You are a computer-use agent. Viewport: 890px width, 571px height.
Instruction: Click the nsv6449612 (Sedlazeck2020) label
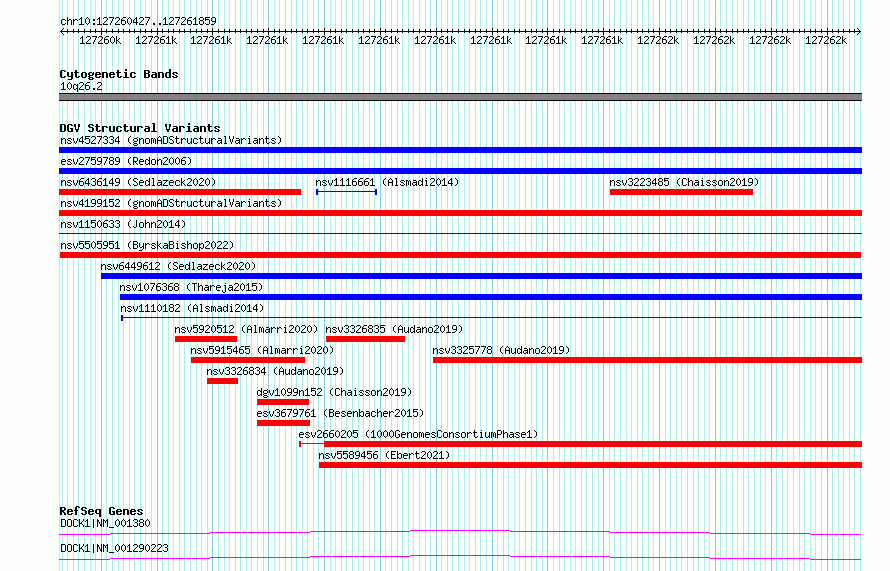tap(178, 266)
